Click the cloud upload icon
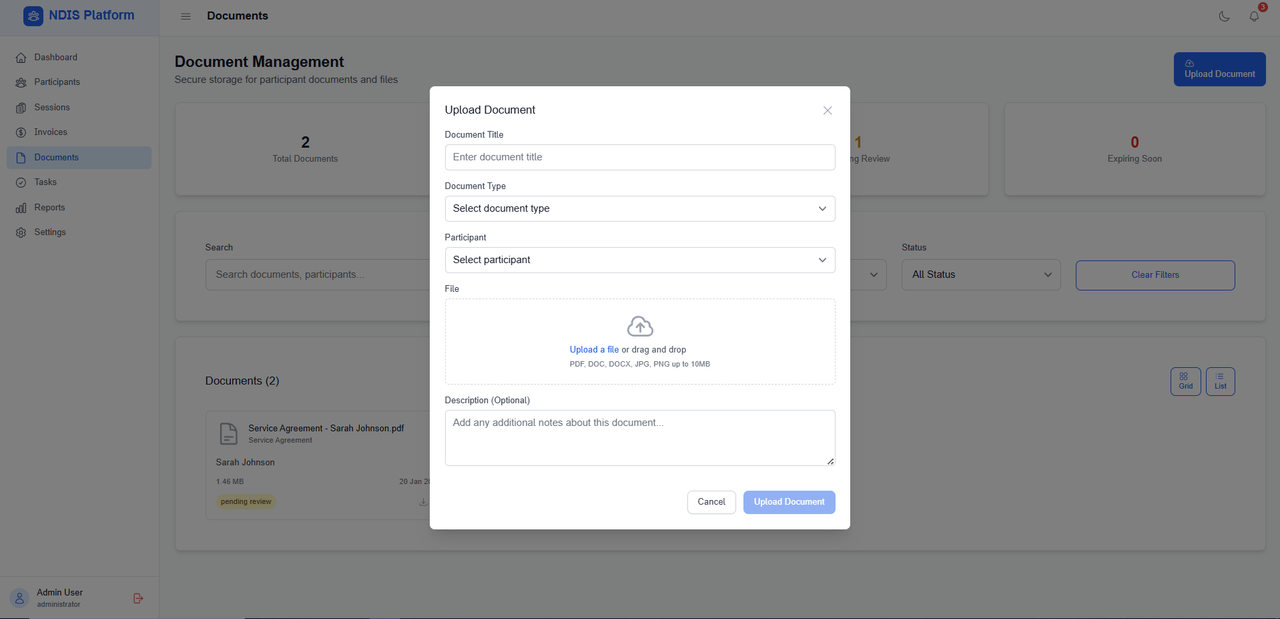The height and width of the screenshot is (619, 1280). tap(640, 326)
